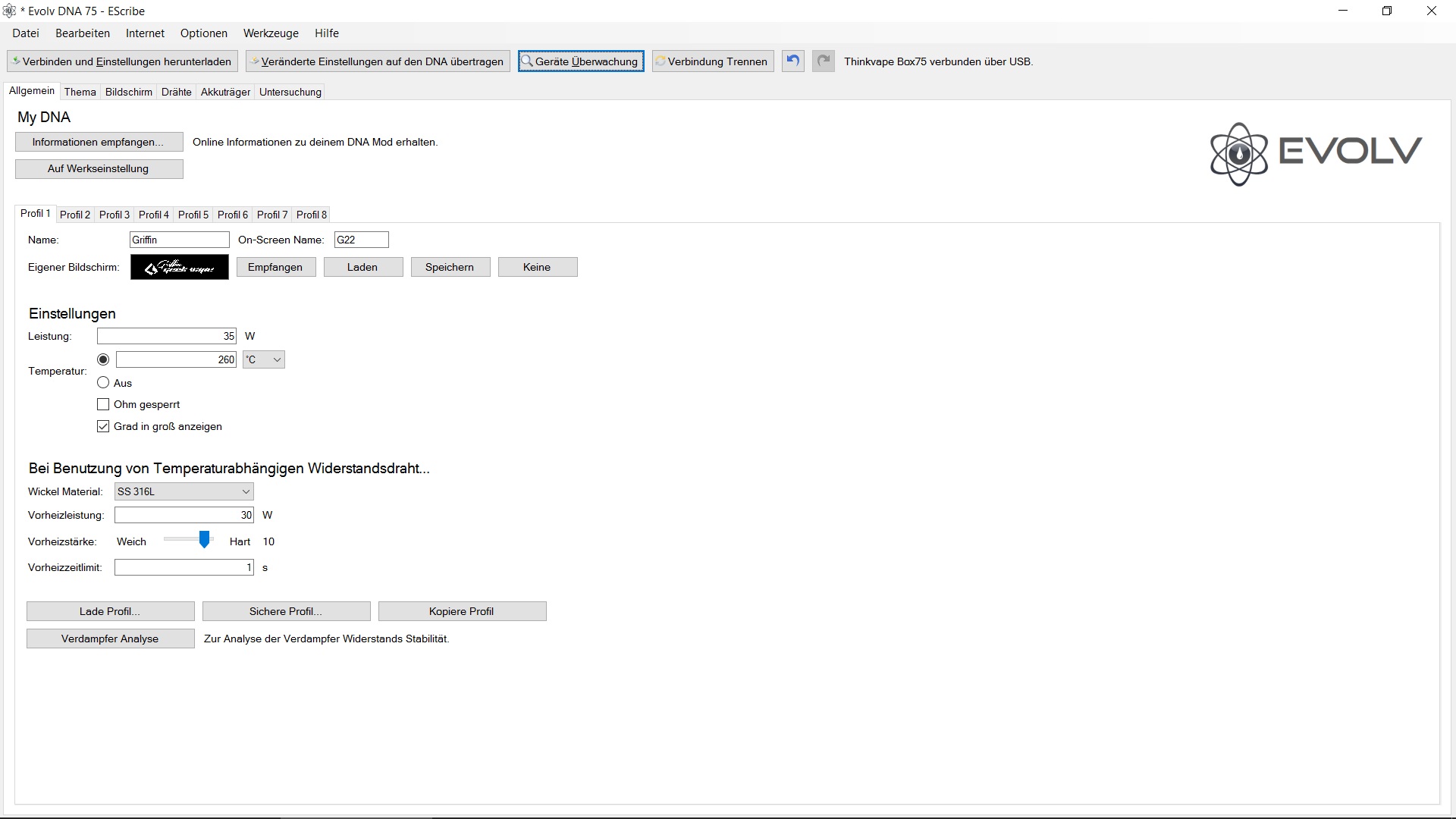Screen dimensions: 1456x819
Task: Switch to the Profil 3 tab
Action: click(x=115, y=215)
